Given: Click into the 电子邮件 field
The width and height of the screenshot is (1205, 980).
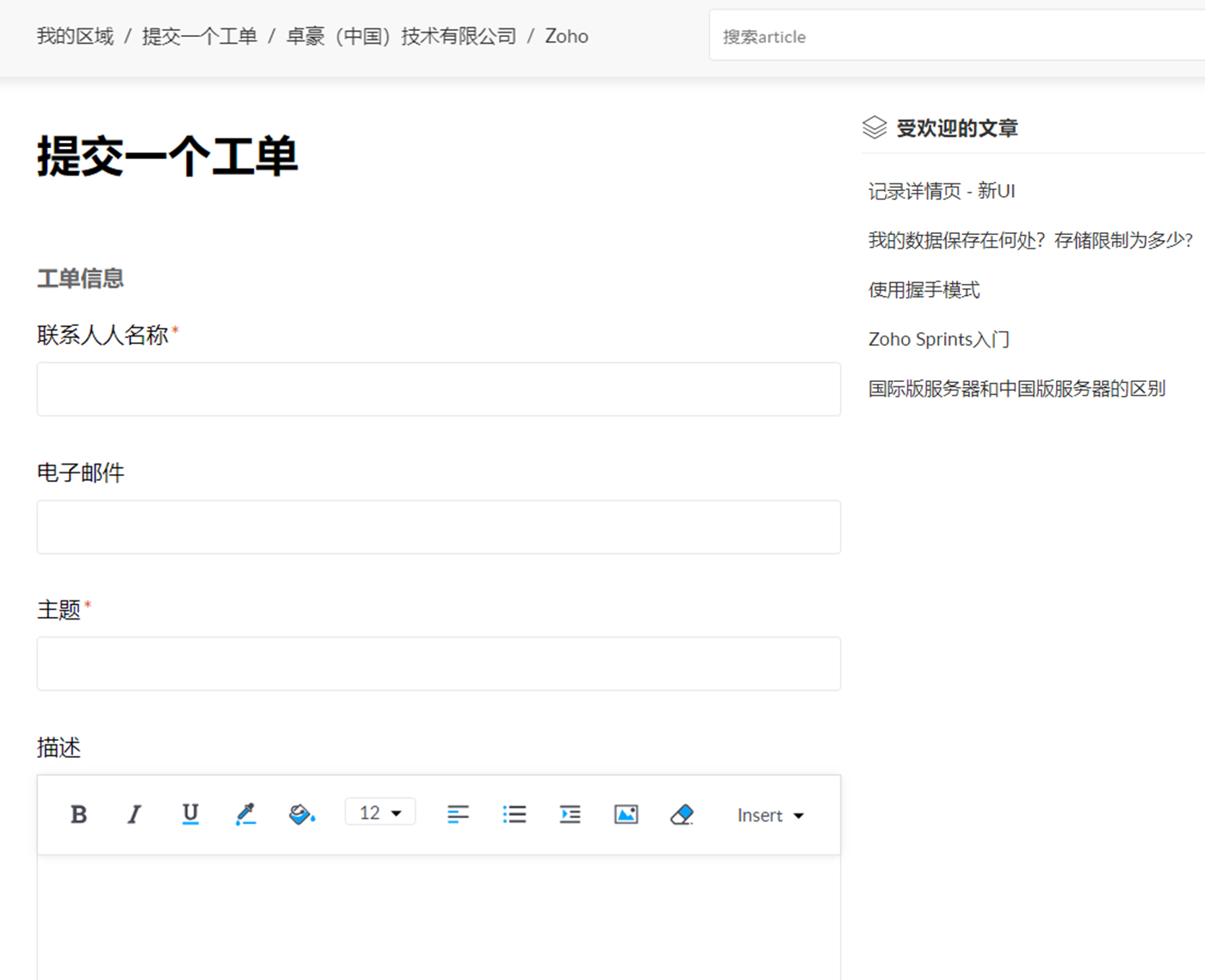Looking at the screenshot, I should click(438, 527).
